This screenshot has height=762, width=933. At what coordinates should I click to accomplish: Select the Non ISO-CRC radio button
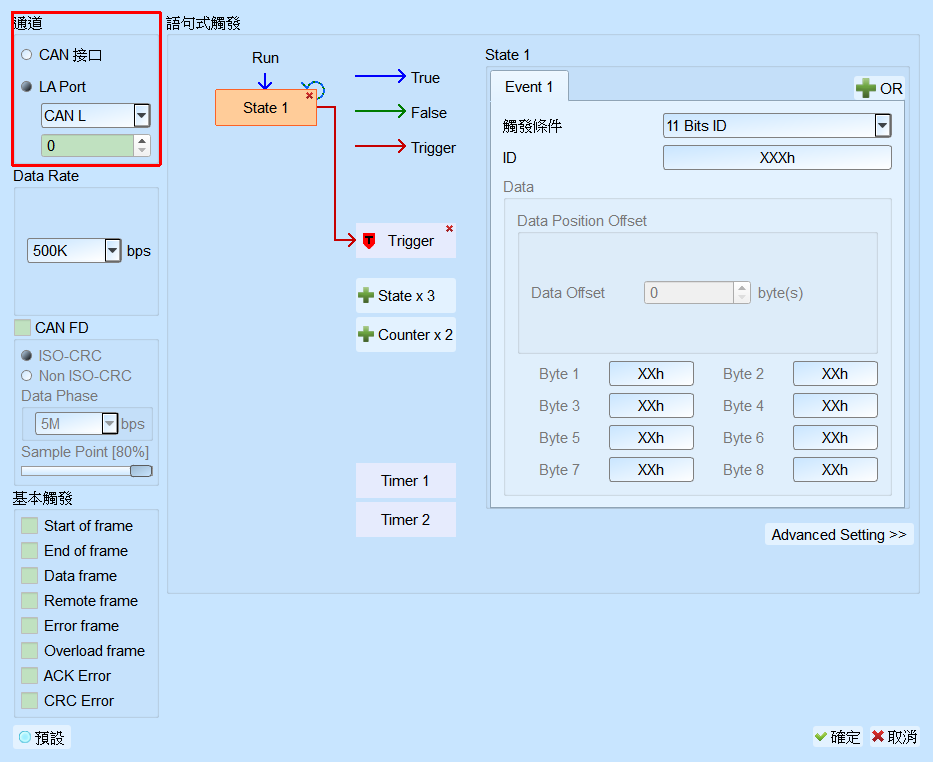pos(26,376)
